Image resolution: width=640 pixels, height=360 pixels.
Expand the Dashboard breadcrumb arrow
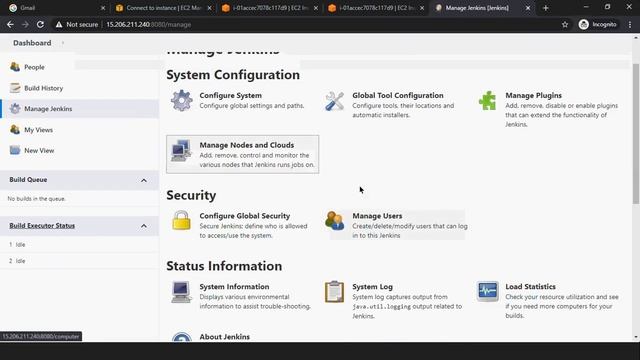click(63, 43)
